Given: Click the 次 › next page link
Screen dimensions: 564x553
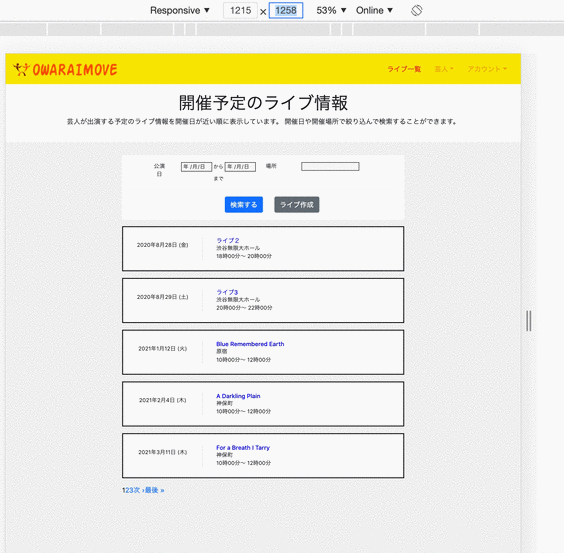Looking at the screenshot, I should click(x=138, y=490).
